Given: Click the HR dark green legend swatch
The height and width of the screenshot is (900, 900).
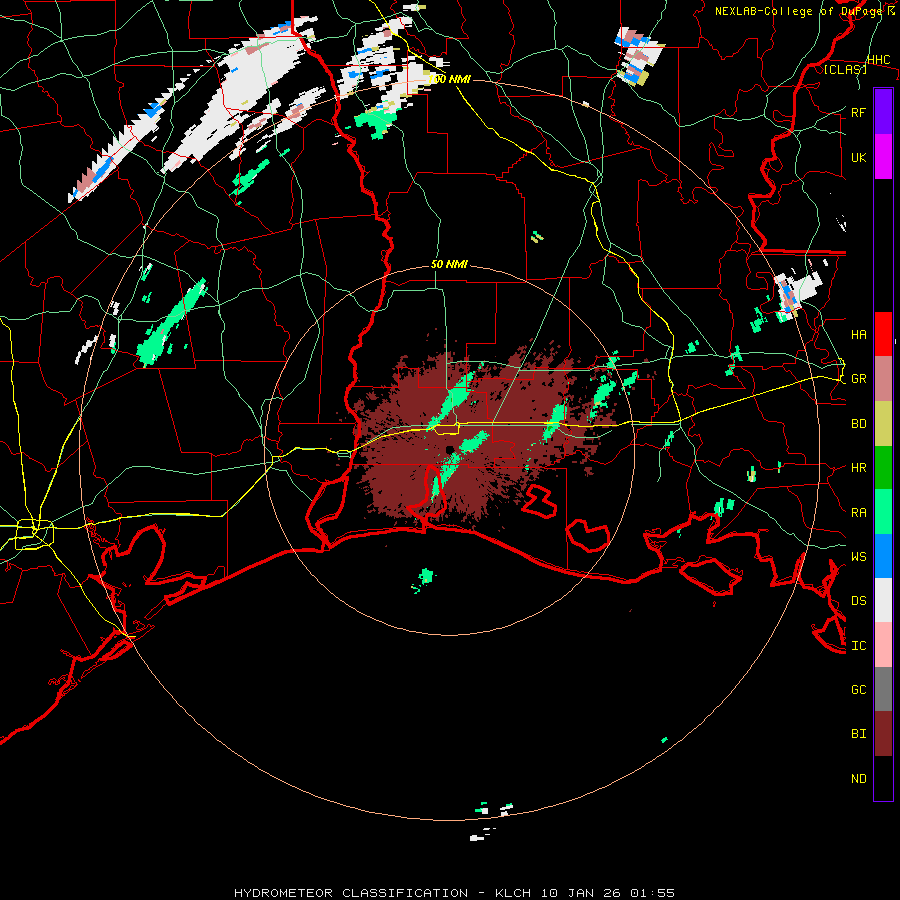Looking at the screenshot, I should pos(883,468).
